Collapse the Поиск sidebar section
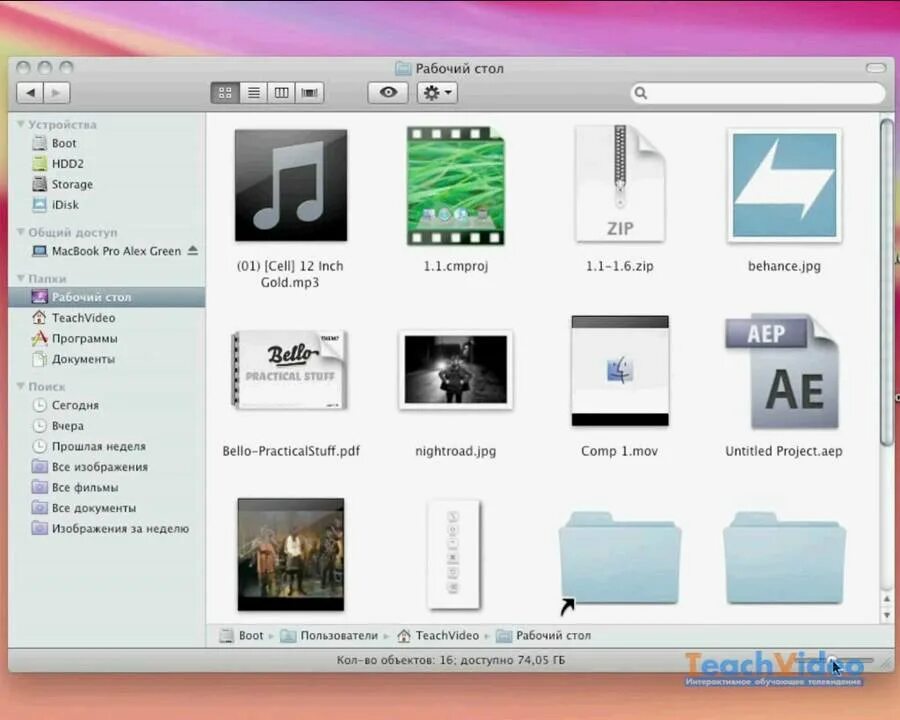Viewport: 900px width, 720px height. (21, 386)
